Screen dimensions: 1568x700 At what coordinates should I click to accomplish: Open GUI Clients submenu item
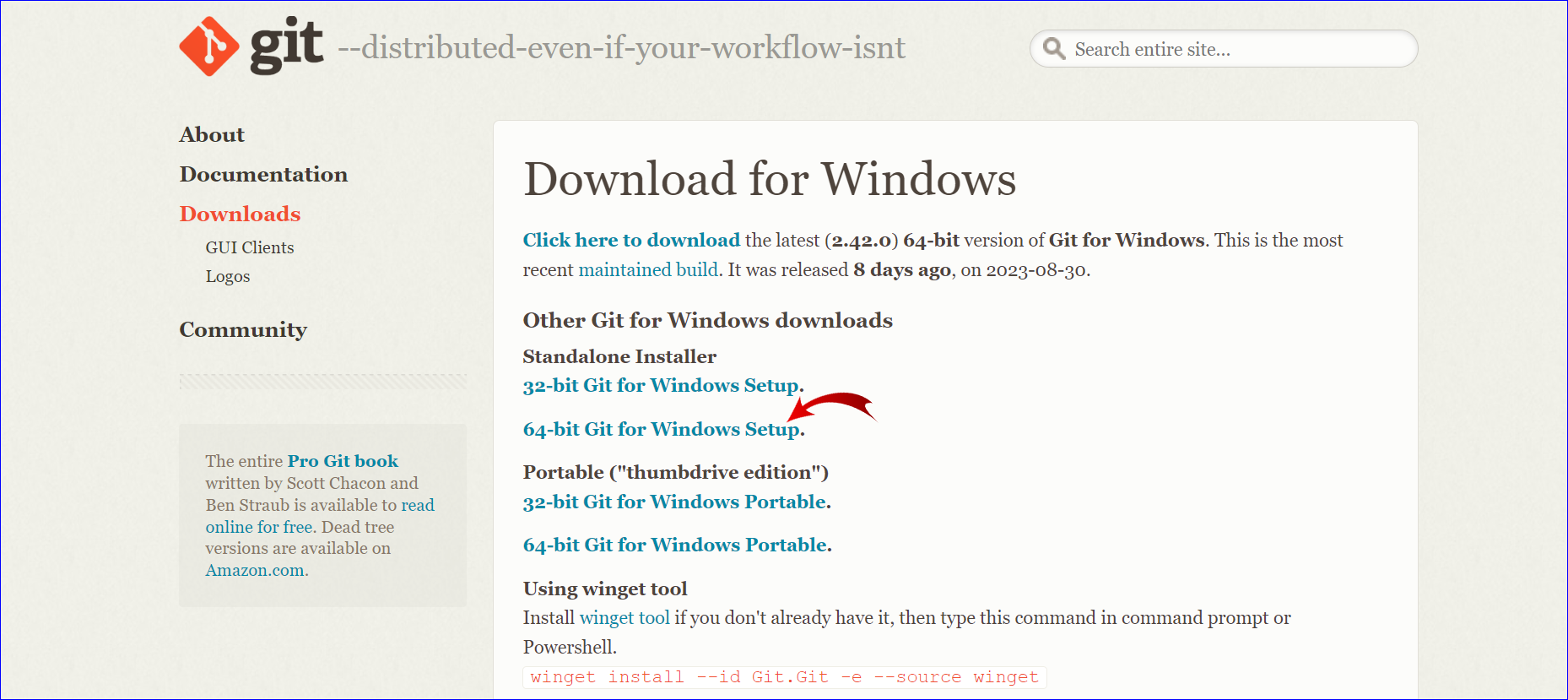pyautogui.click(x=250, y=247)
